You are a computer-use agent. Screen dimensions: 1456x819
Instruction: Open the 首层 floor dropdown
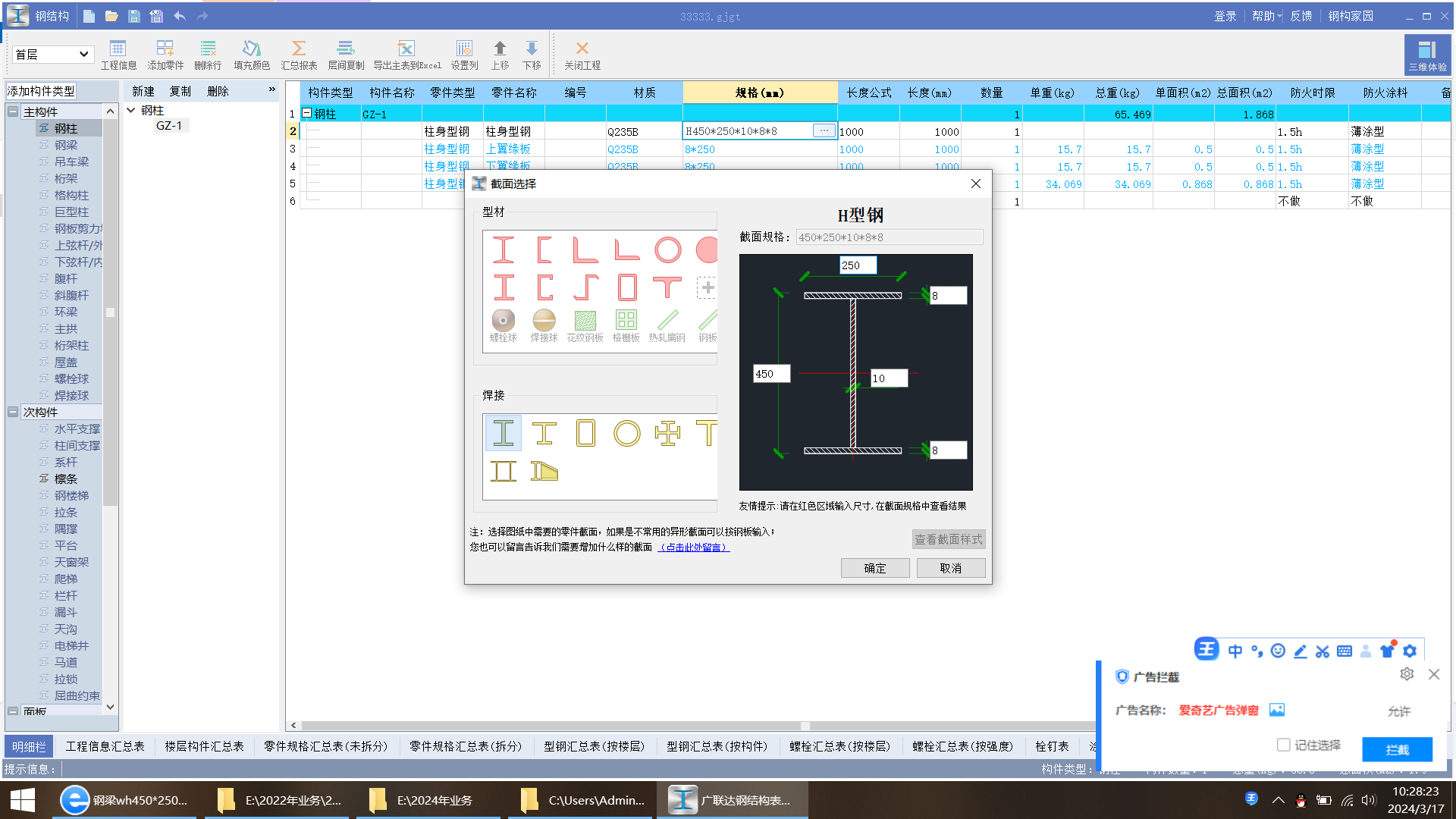[52, 55]
